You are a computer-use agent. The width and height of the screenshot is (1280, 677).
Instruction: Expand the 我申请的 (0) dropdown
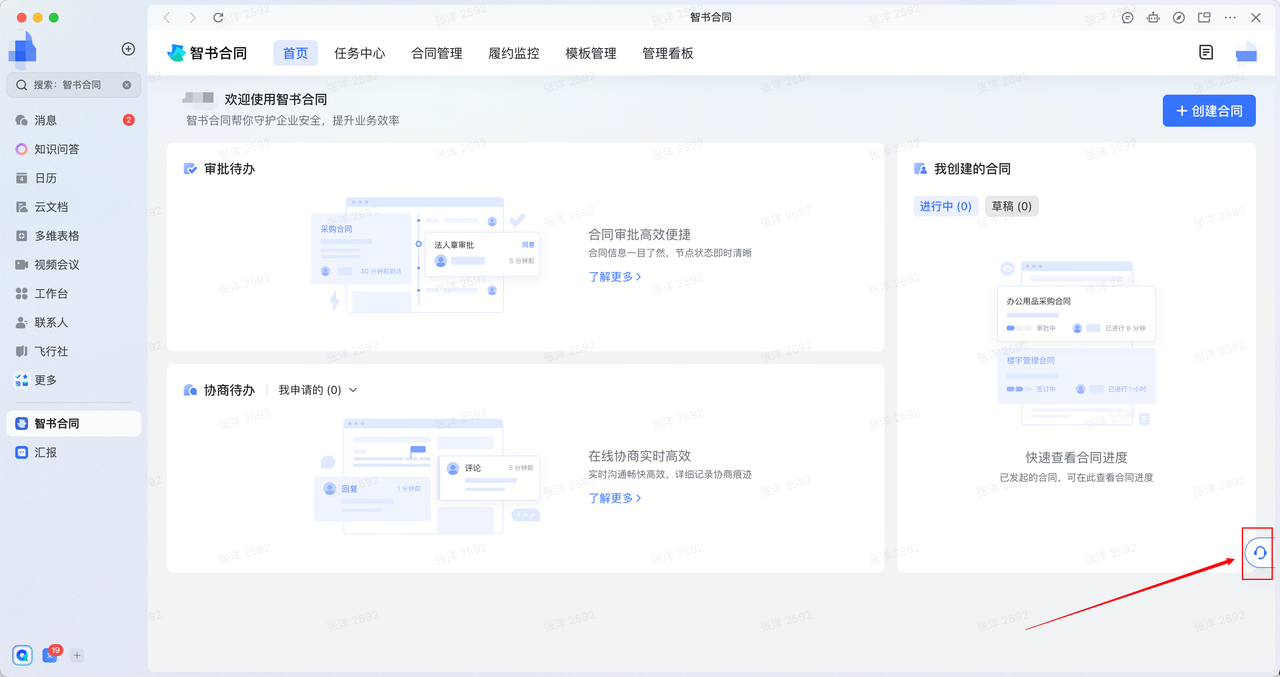point(317,390)
